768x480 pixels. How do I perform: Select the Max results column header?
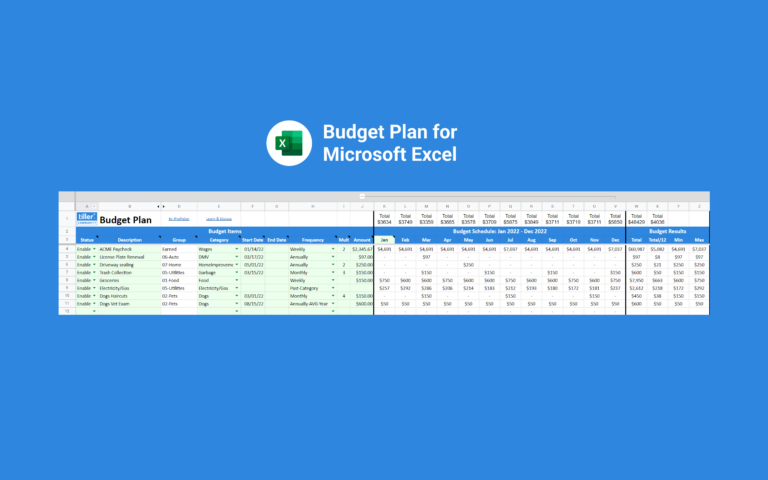[x=699, y=240]
